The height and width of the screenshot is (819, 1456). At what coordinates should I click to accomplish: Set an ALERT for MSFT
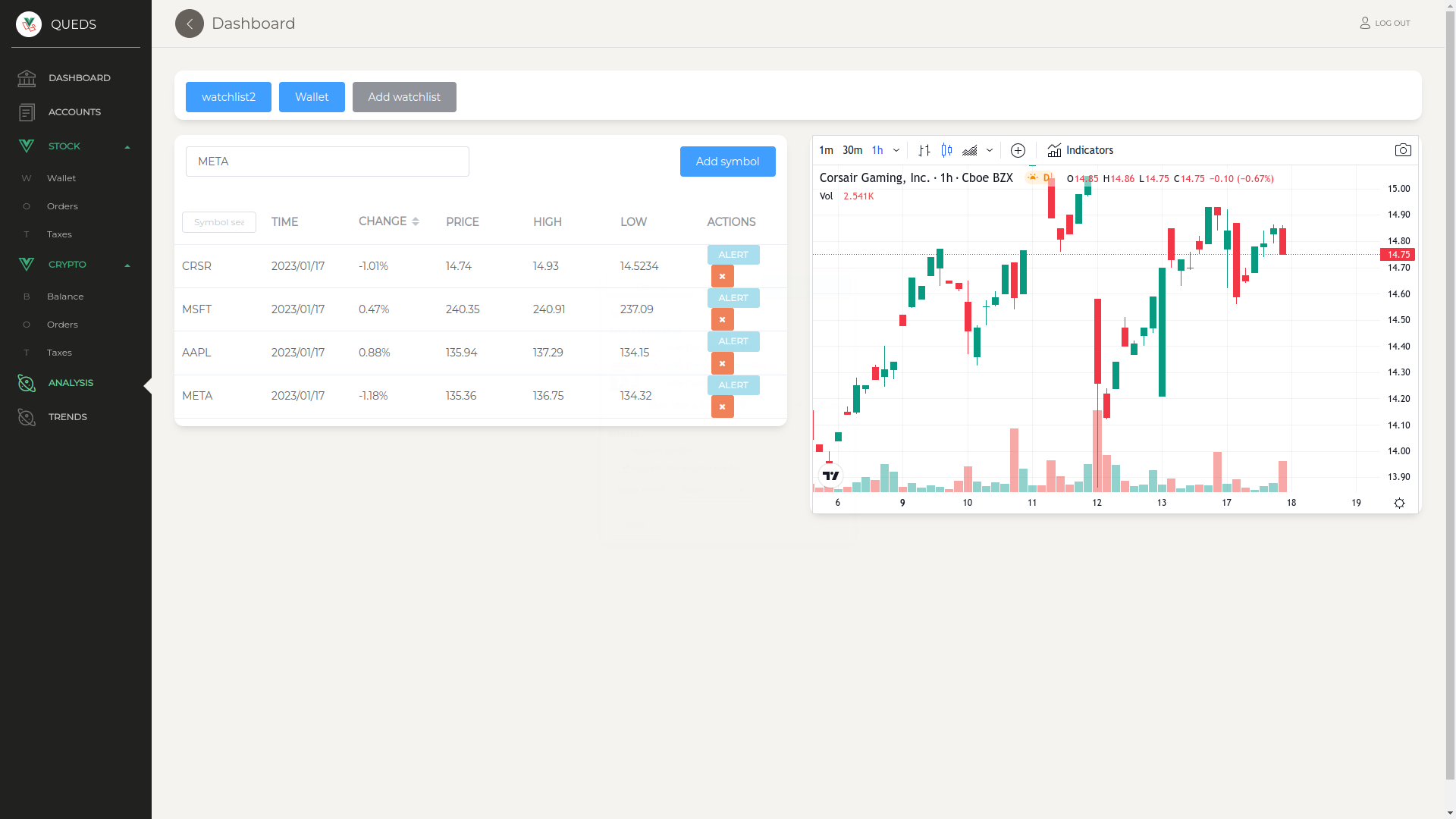coord(733,298)
